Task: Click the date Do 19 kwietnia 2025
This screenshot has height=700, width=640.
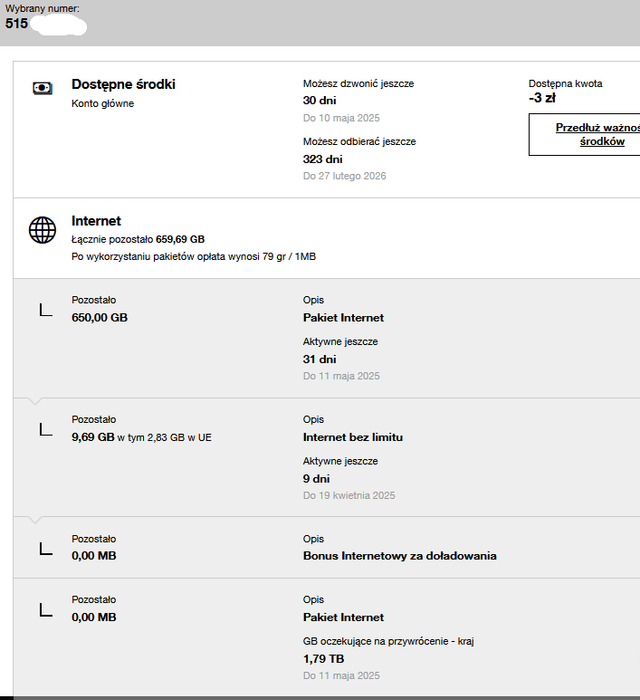Action: (x=349, y=496)
